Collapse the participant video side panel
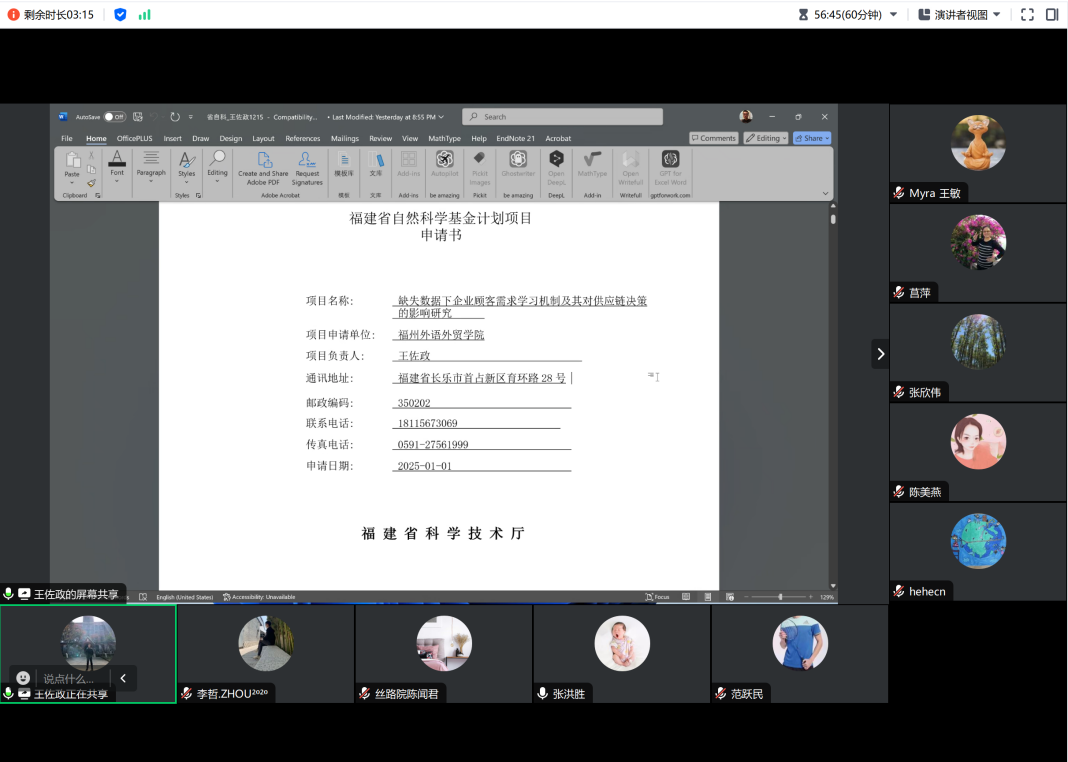Viewport: 1068px width, 762px height. click(880, 353)
